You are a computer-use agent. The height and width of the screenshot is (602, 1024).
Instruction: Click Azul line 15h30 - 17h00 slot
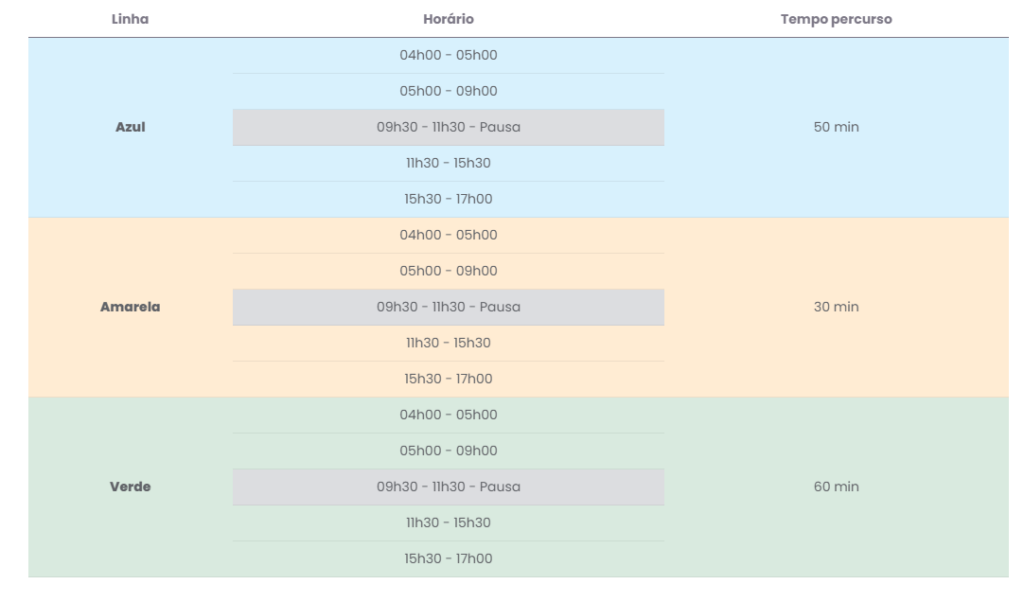click(x=448, y=199)
